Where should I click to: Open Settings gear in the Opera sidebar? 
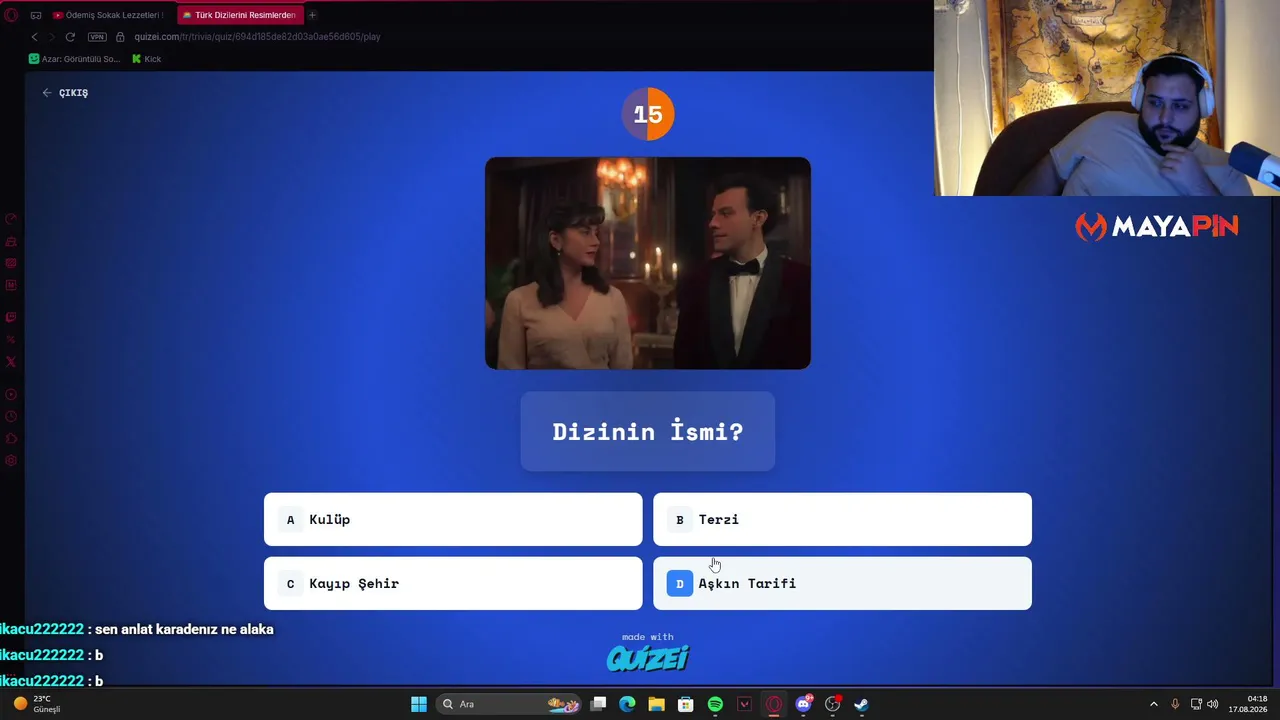pyautogui.click(x=11, y=461)
